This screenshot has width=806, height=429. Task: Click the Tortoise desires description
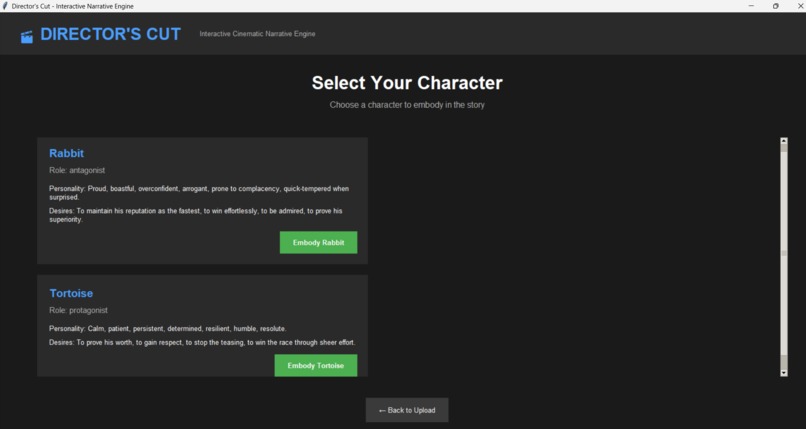pos(202,342)
